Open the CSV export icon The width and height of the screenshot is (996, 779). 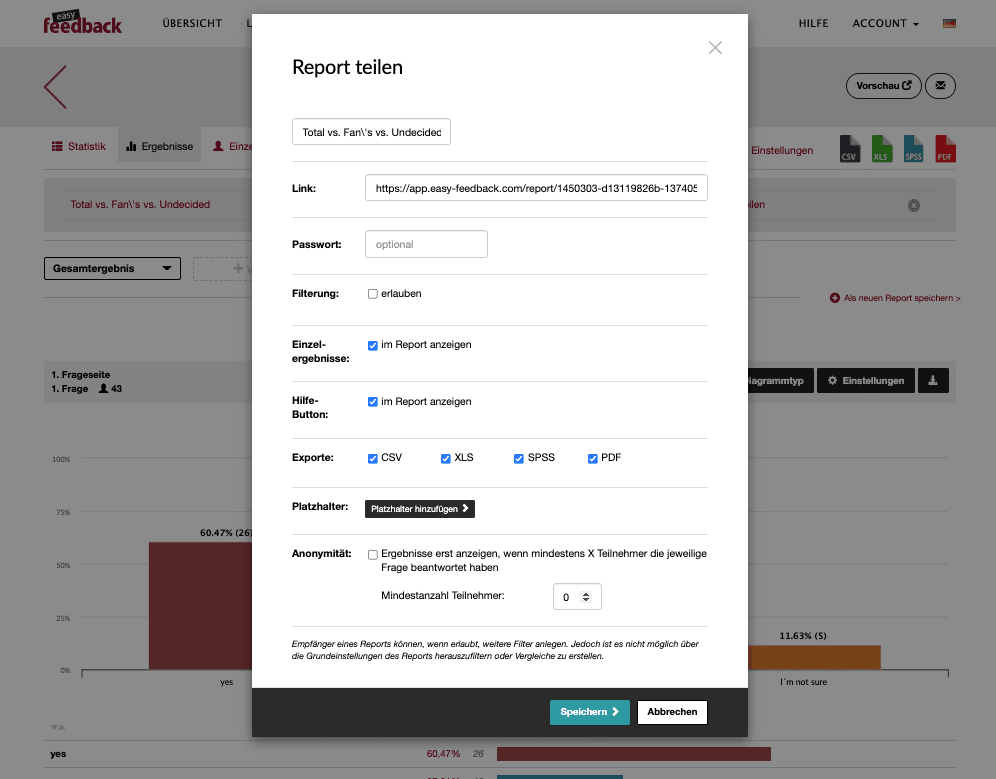849,150
